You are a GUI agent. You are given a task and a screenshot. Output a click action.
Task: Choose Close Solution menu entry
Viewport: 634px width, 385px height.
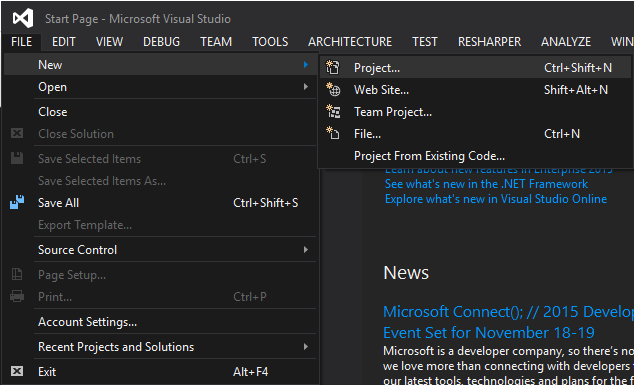tap(161, 133)
